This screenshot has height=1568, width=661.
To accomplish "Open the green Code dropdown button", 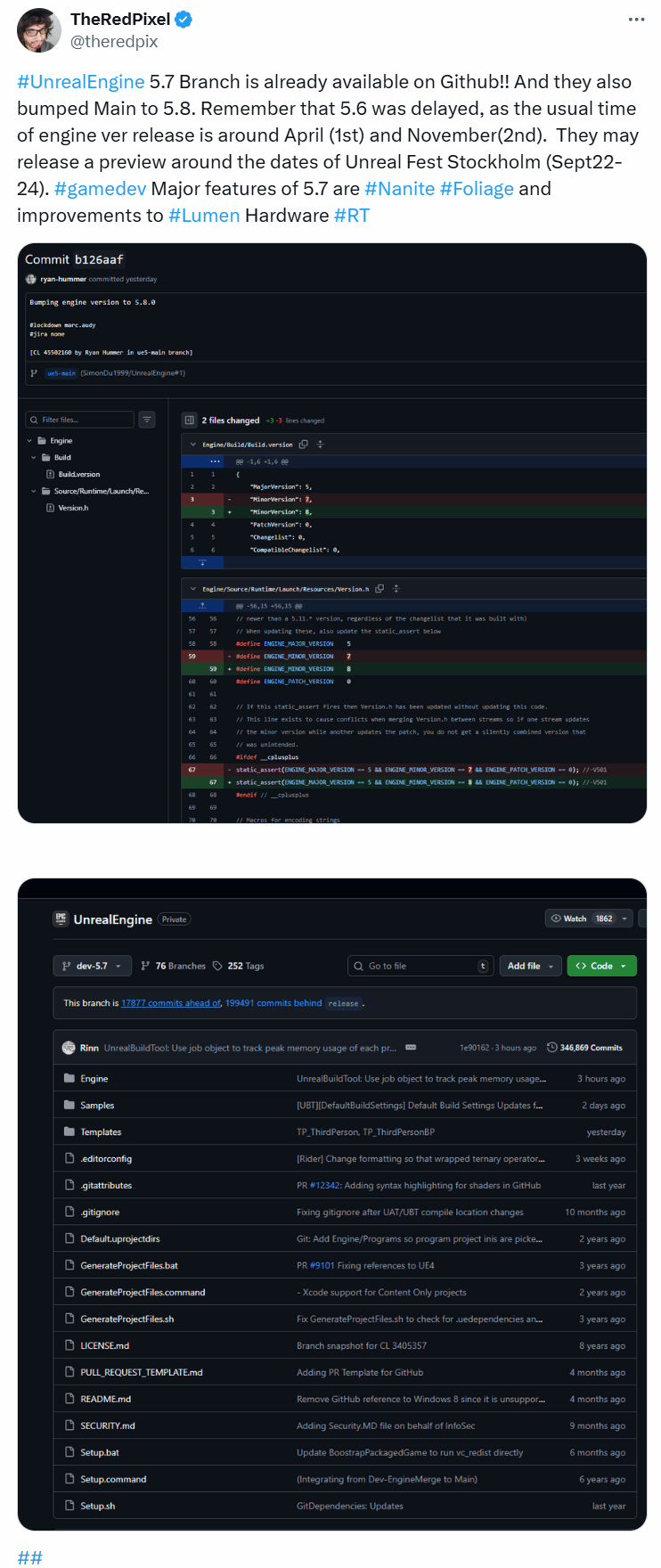I will (601, 966).
